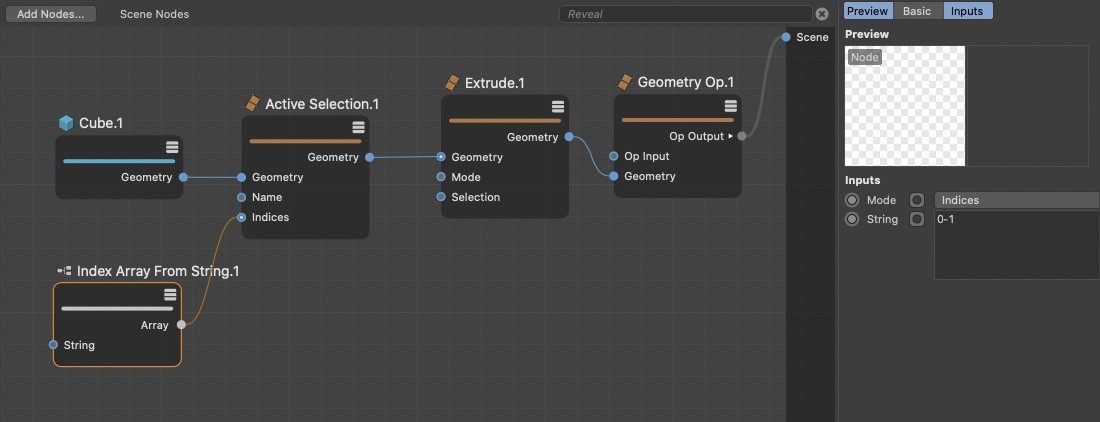Select the Active Selection.1 node title

pyautogui.click(x=322, y=104)
